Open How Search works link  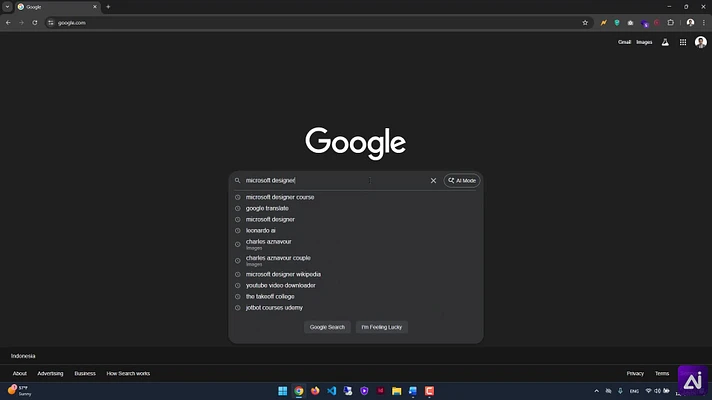(128, 374)
